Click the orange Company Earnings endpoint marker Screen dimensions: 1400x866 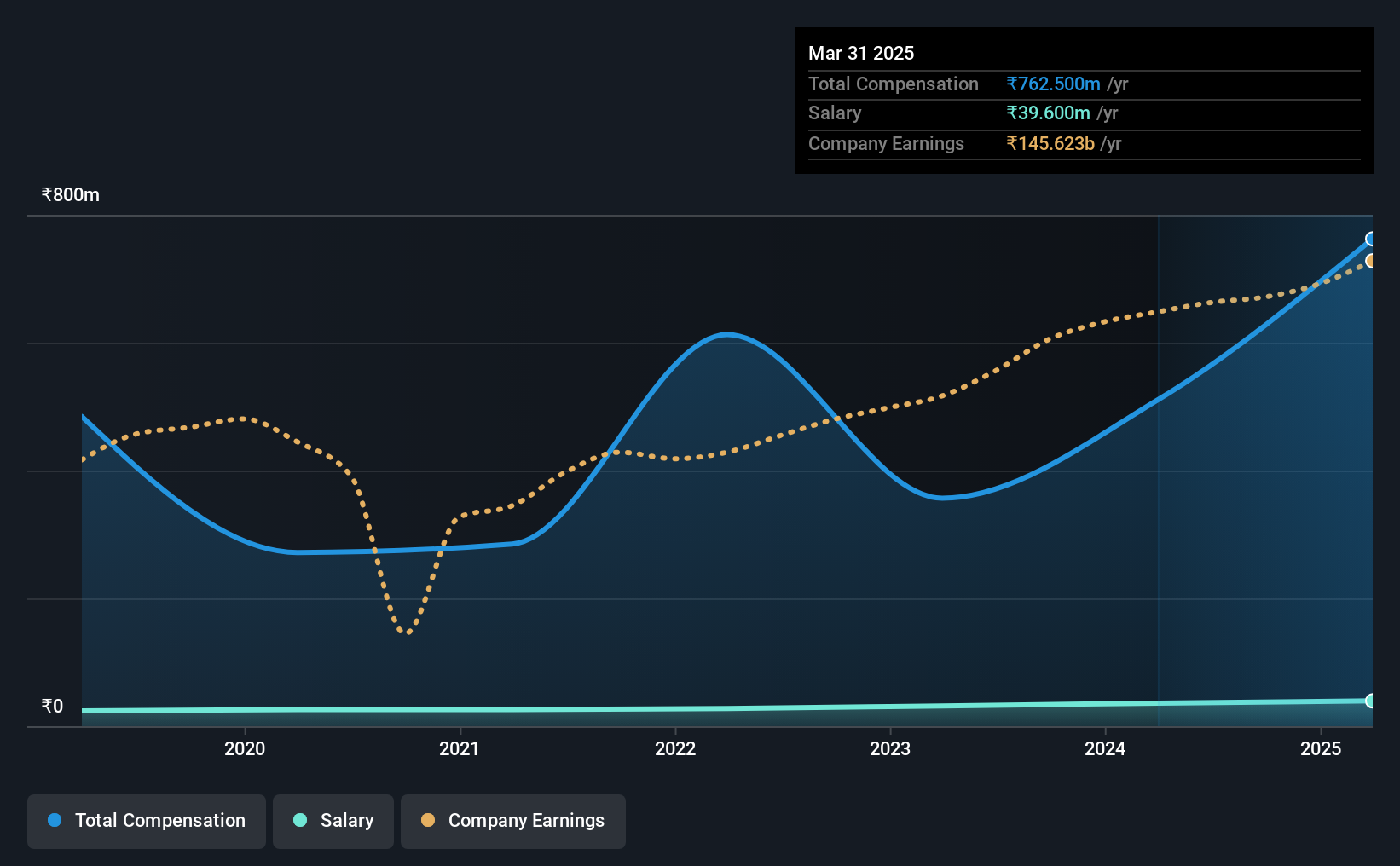[1371, 261]
